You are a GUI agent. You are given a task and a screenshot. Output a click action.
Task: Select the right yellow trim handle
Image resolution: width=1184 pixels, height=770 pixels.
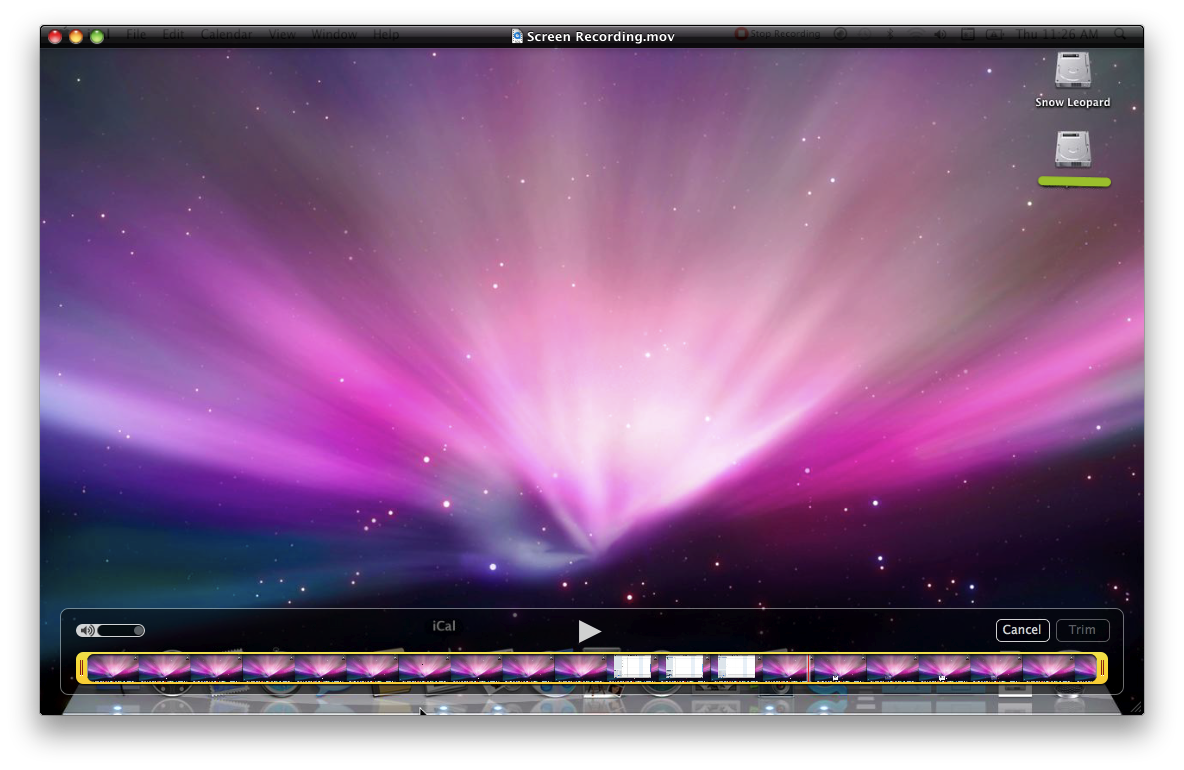coord(1102,668)
